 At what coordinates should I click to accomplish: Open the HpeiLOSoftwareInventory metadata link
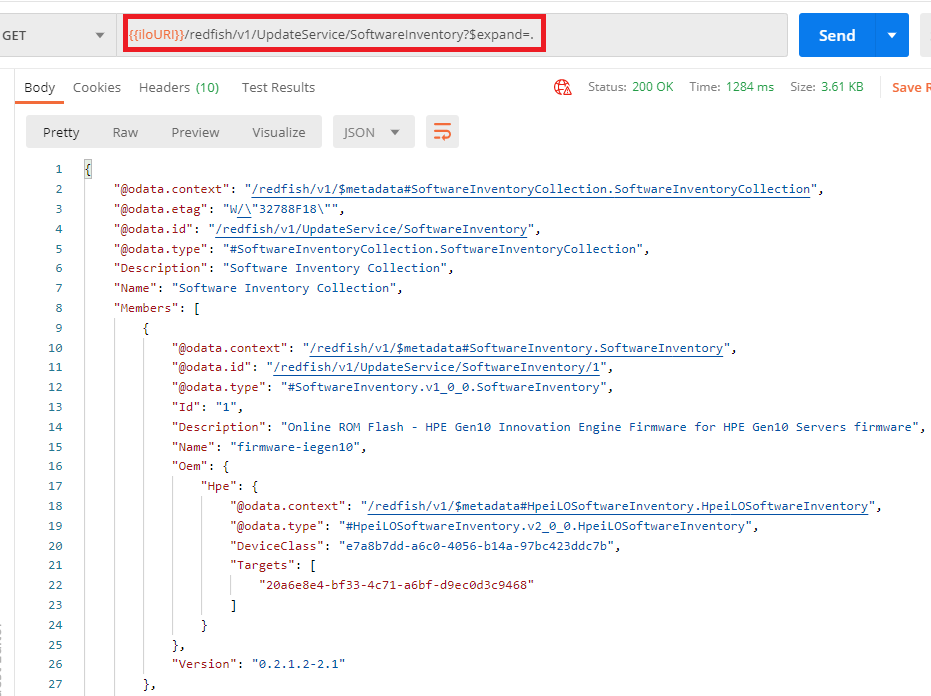(x=617, y=506)
